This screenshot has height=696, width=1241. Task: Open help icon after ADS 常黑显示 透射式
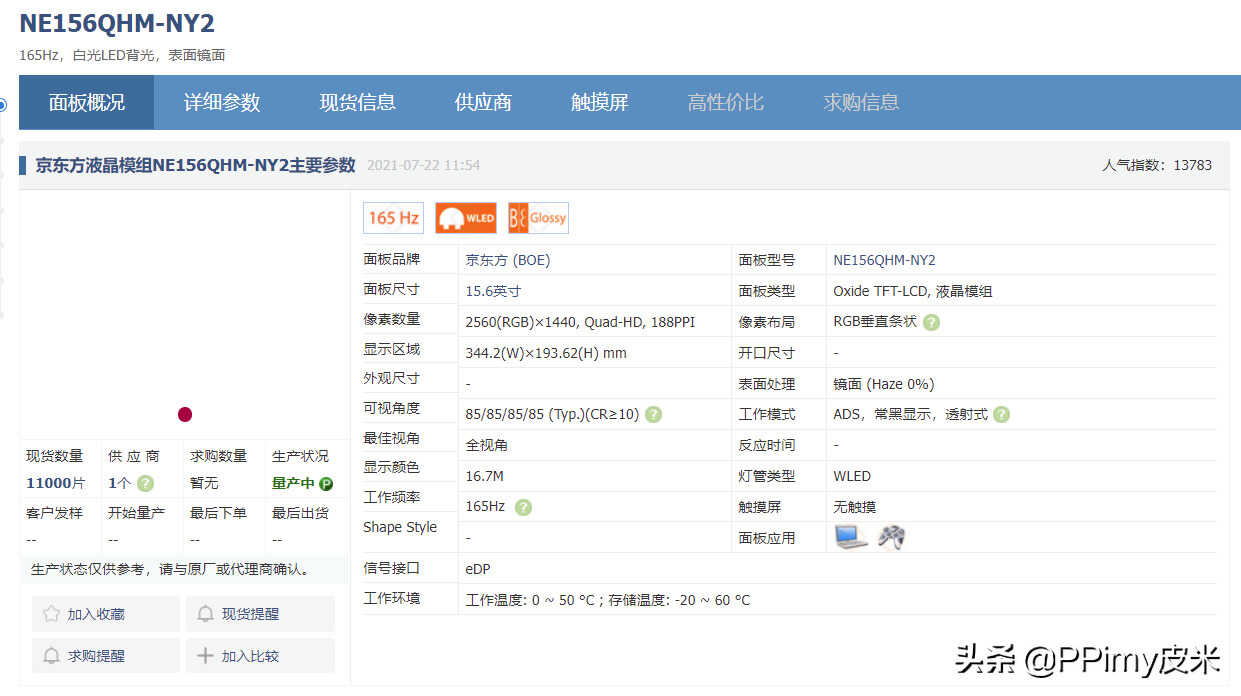pyautogui.click(x=1001, y=414)
